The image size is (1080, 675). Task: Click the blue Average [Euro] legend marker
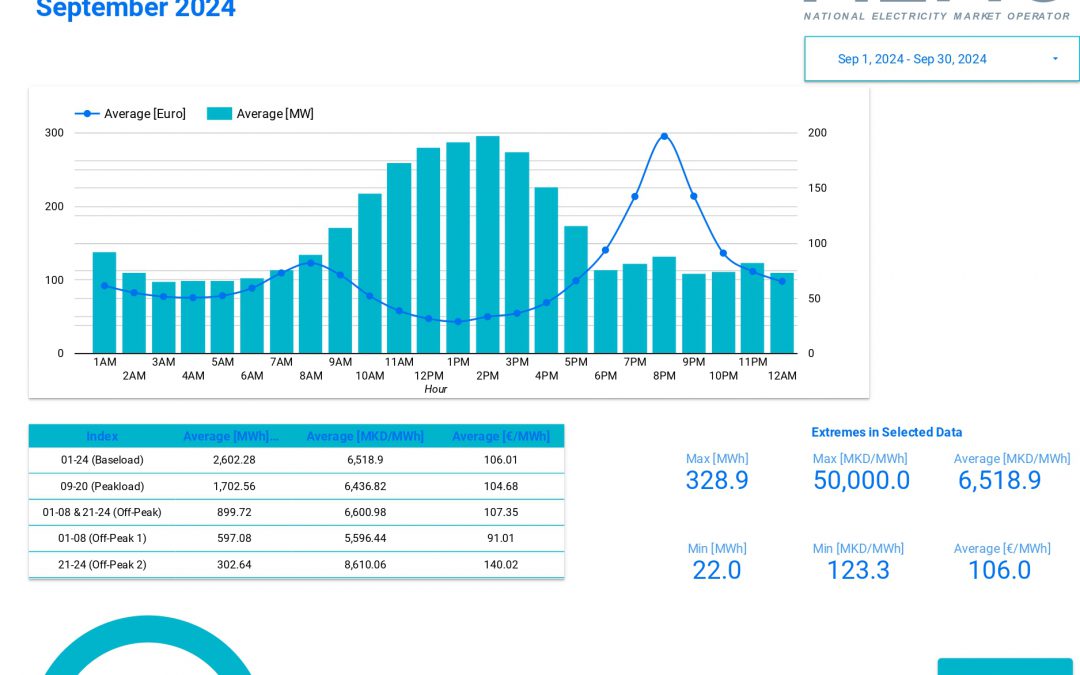[x=87, y=113]
